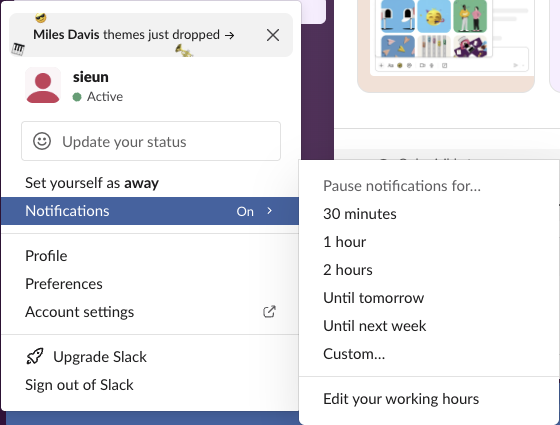
Task: Open Edit your working hours
Action: [429, 399]
